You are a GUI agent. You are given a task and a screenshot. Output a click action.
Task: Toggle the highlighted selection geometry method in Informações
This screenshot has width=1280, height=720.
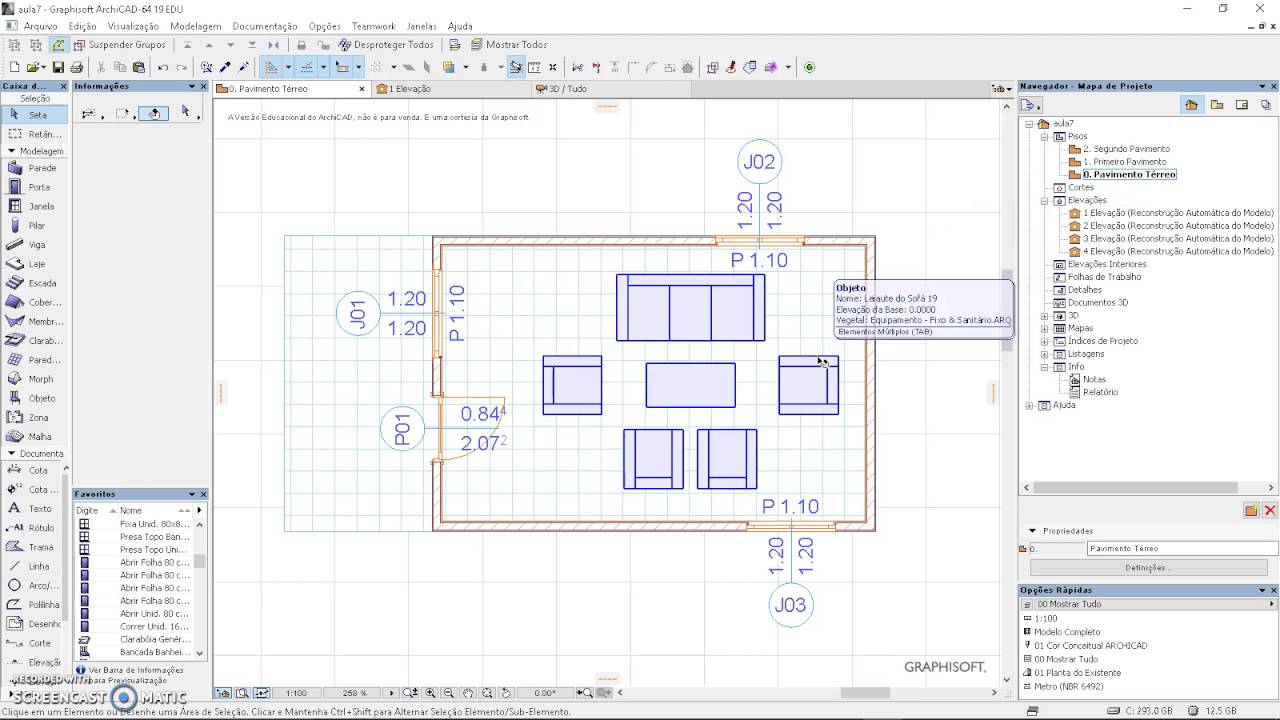tap(154, 114)
